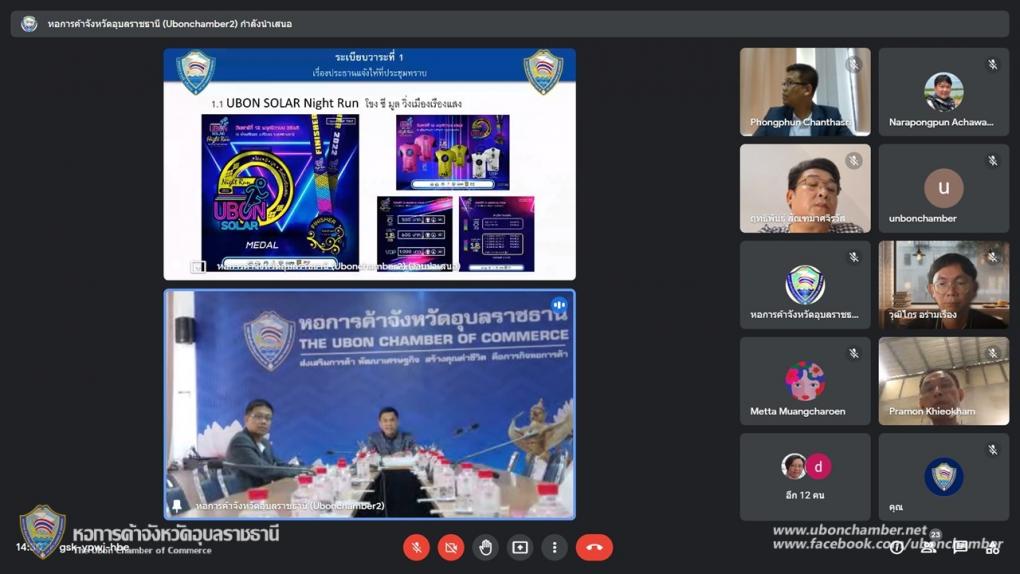This screenshot has height=574, width=1020.
Task: Raise your hand in the meeting
Action: (x=485, y=547)
